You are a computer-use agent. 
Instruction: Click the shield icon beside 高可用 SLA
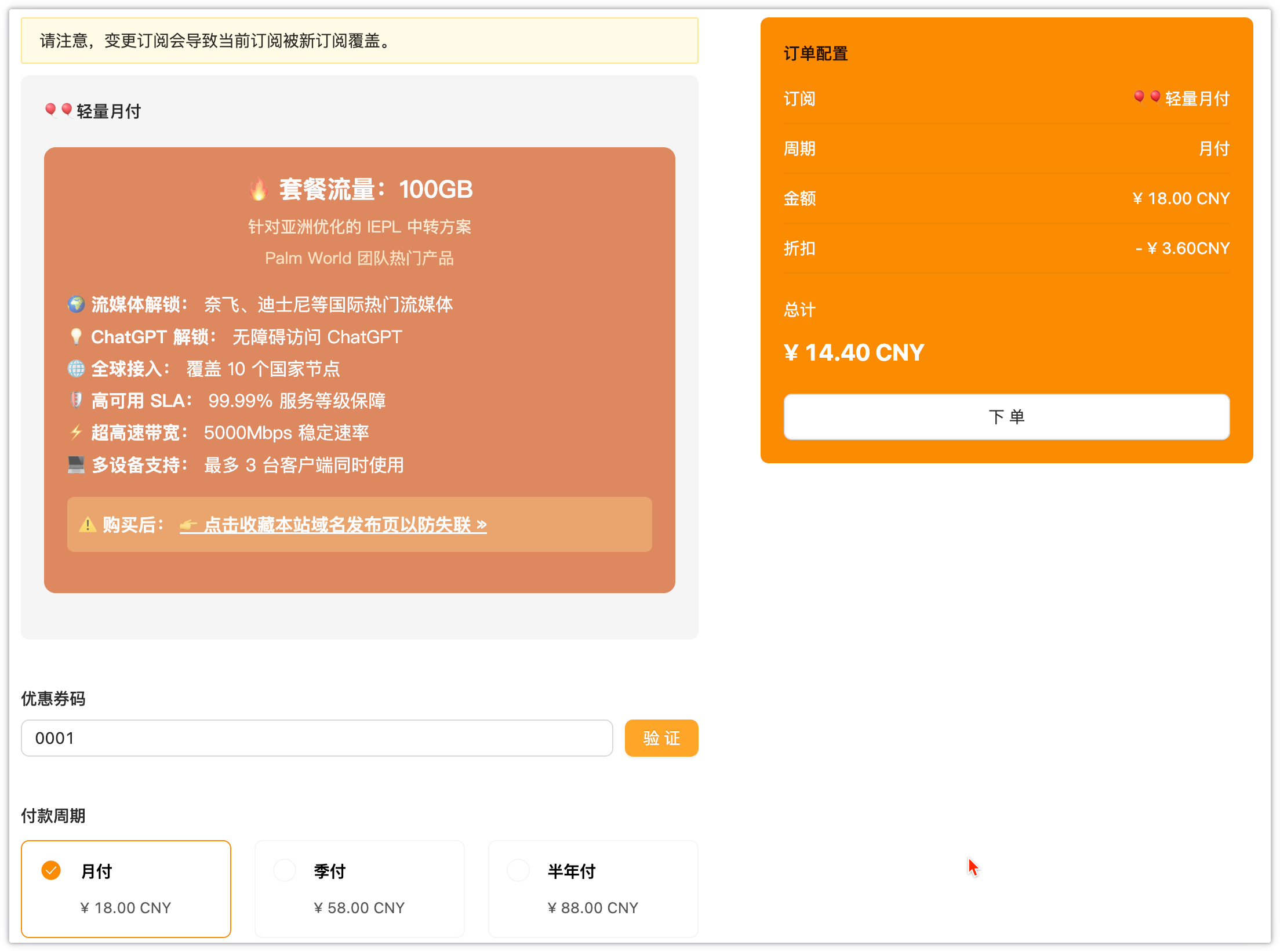(x=77, y=401)
